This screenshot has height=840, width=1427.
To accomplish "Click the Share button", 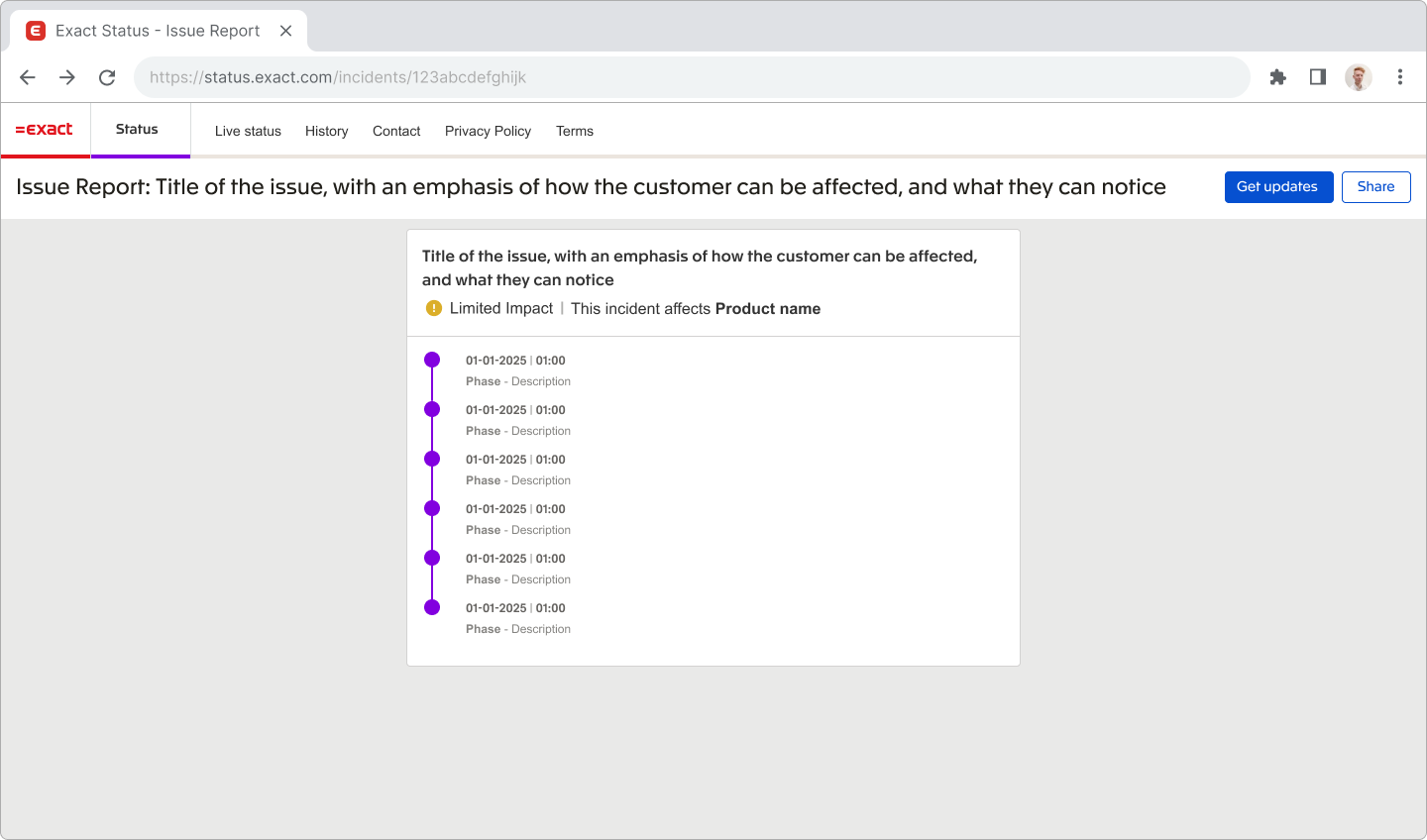I will 1375,187.
